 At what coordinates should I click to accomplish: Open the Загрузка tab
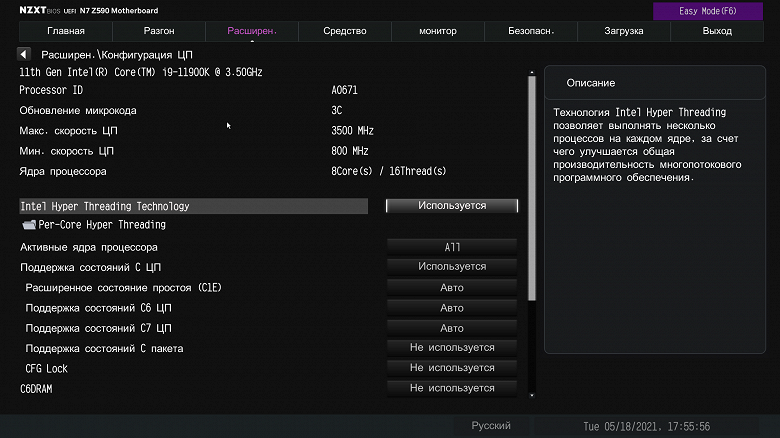tap(624, 31)
